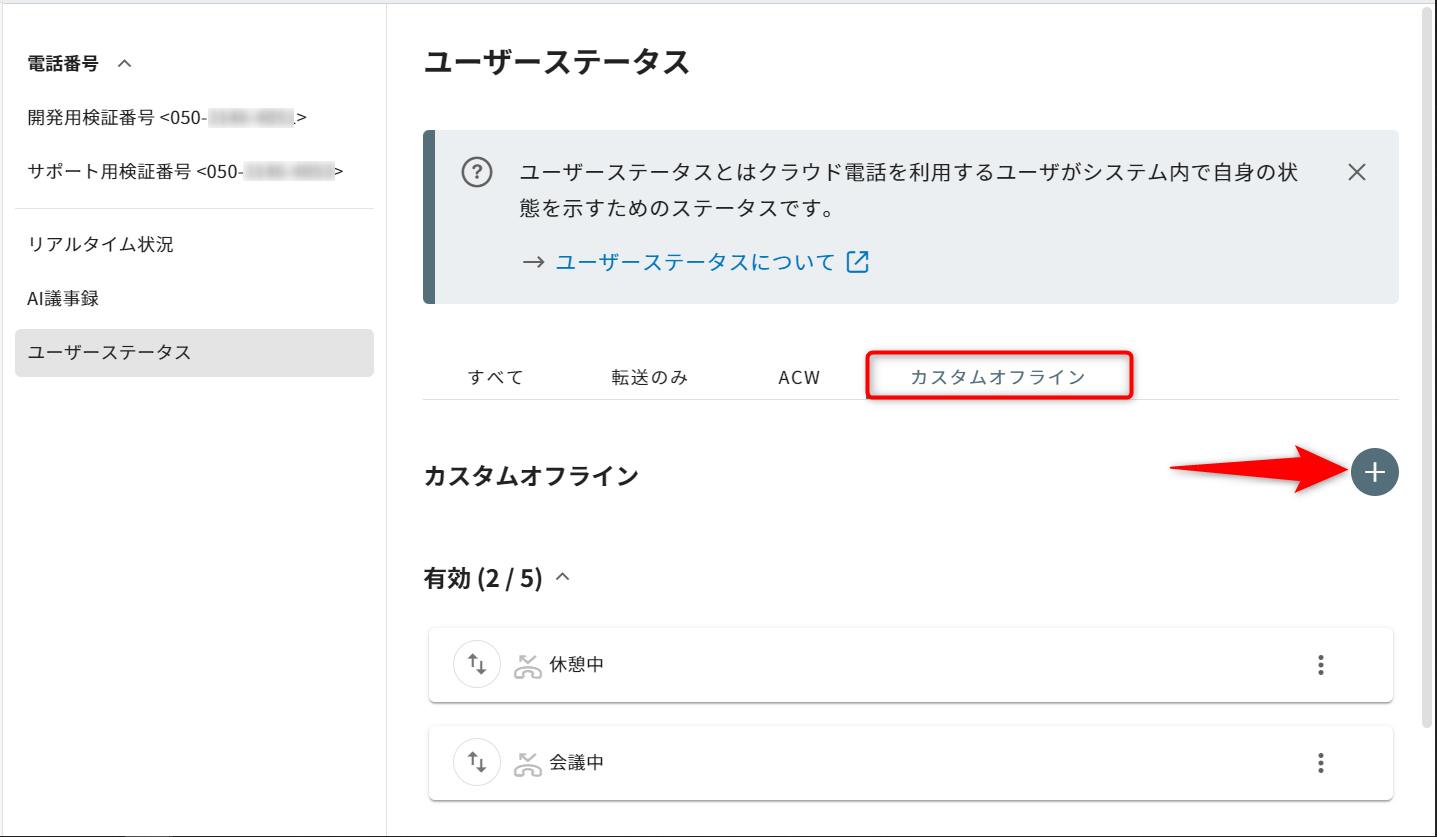Image resolution: width=1437 pixels, height=837 pixels.
Task: Open three-dot menu for 会議中
Action: click(x=1320, y=763)
